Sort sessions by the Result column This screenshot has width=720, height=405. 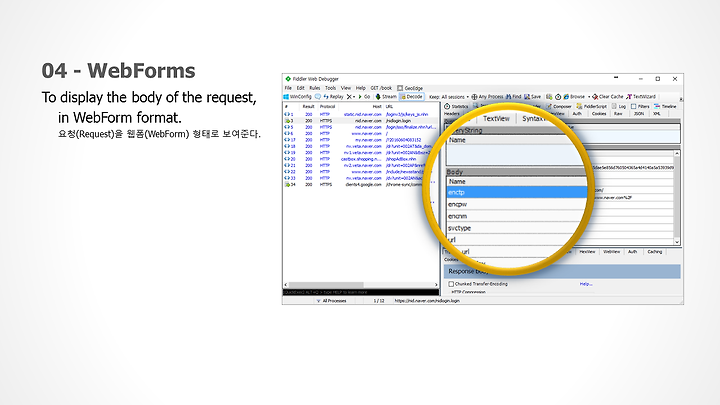309,107
